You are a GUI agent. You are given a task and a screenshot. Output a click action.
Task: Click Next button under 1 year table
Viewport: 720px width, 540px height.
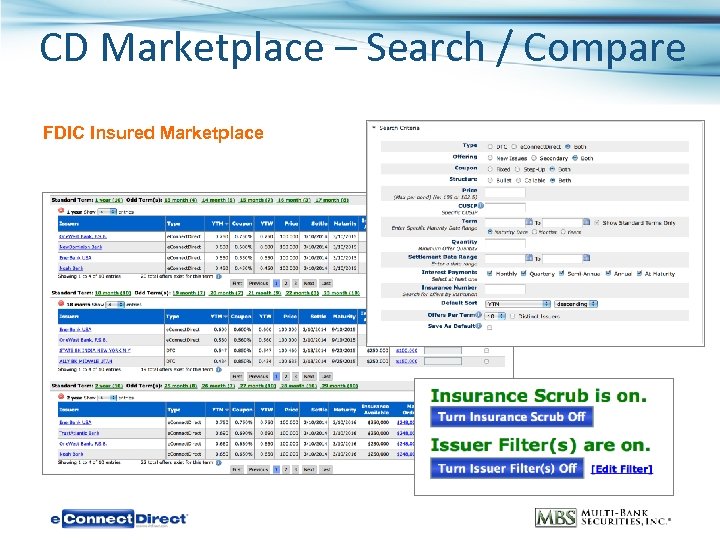[309, 283]
